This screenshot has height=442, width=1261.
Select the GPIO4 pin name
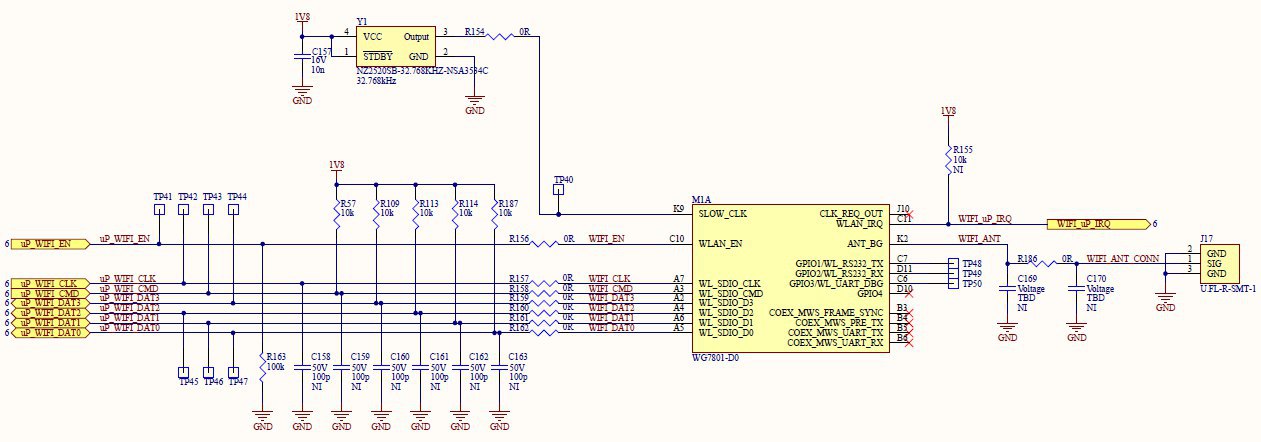coord(869,293)
